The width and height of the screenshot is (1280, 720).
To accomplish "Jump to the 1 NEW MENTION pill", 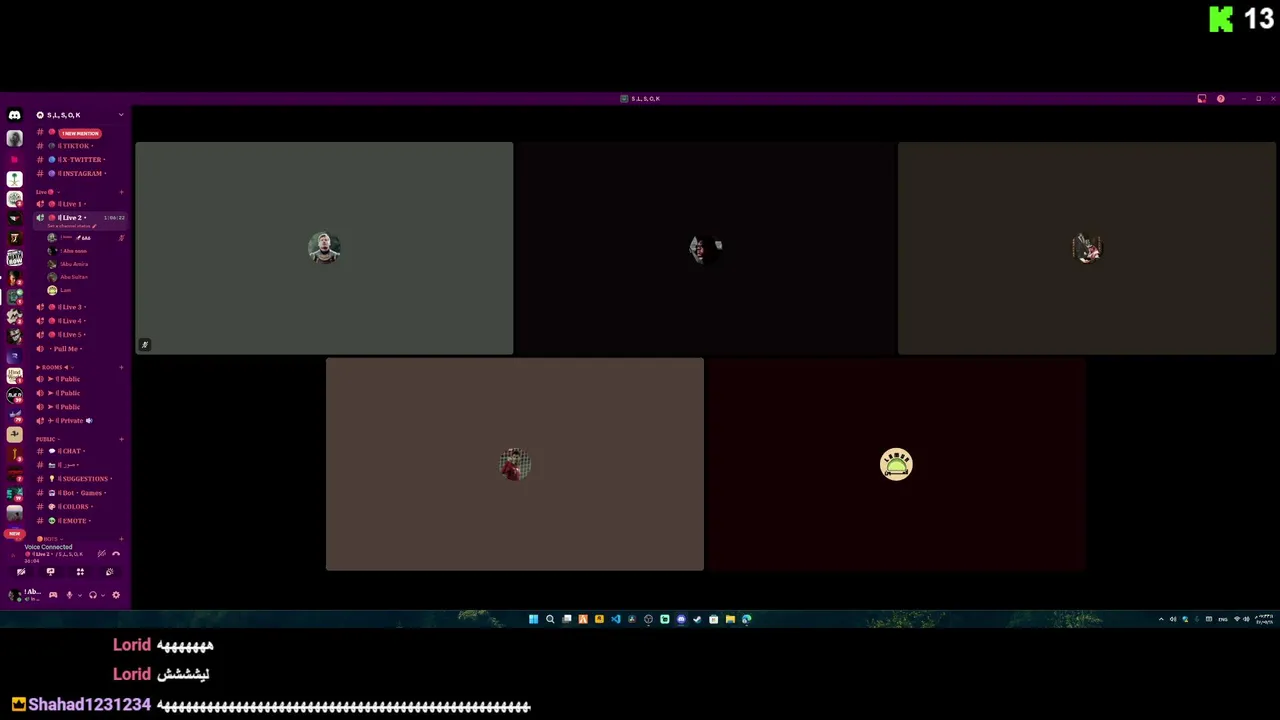I will click(79, 133).
